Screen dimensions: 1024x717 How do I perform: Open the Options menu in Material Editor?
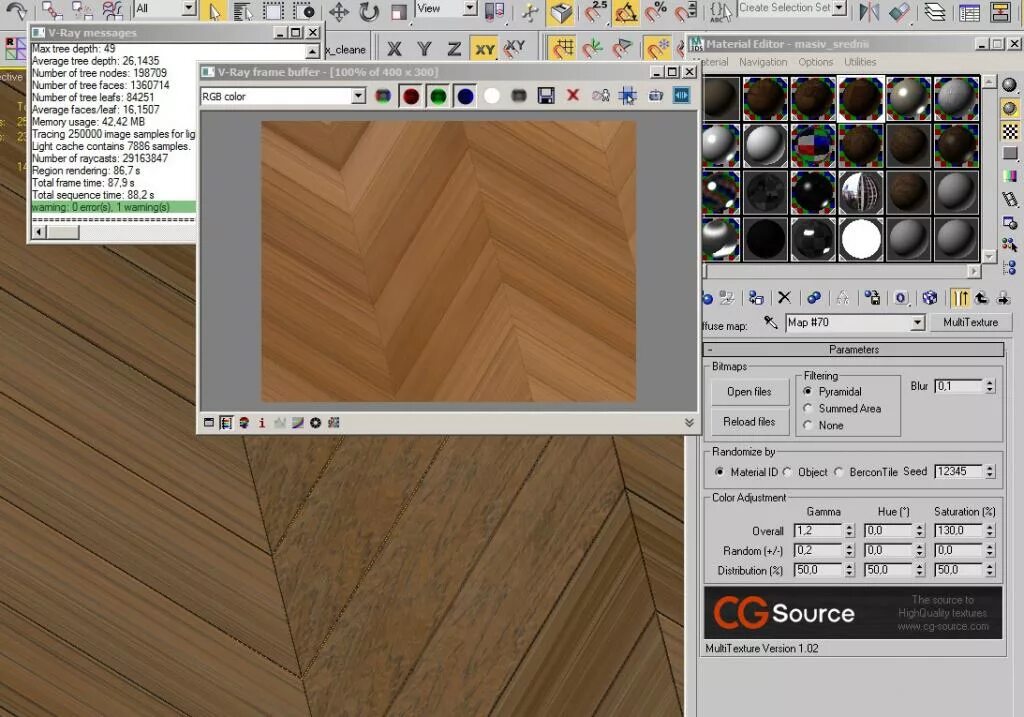815,62
